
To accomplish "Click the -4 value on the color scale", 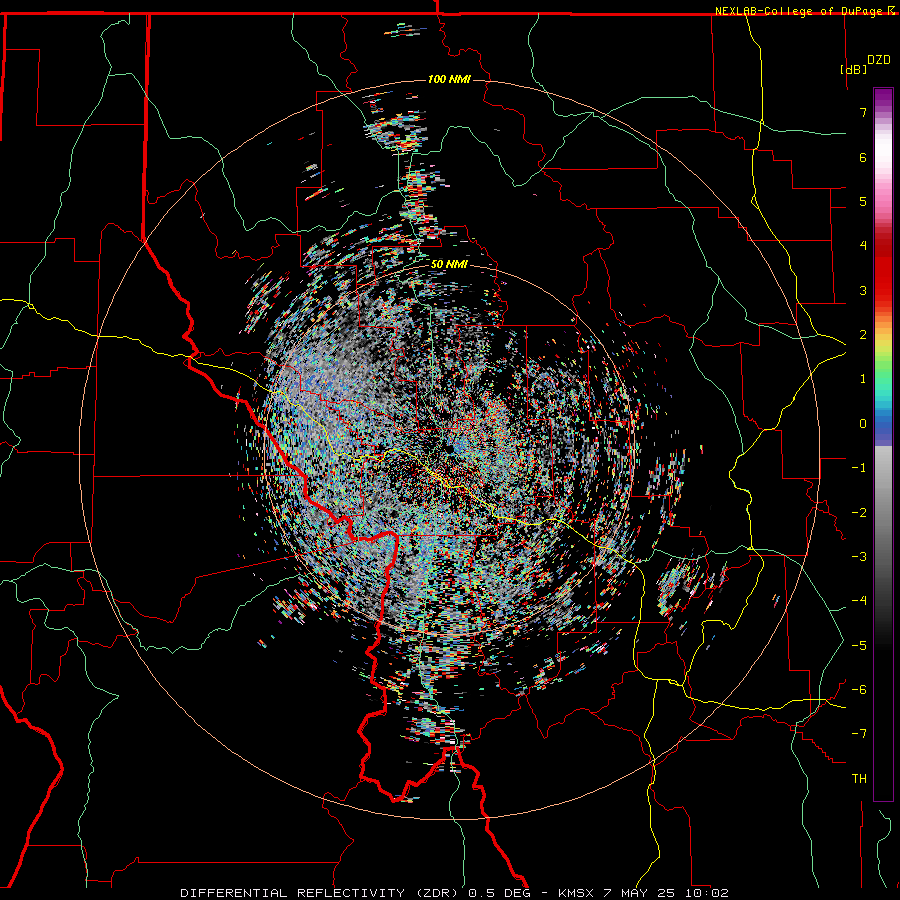I will tap(859, 601).
